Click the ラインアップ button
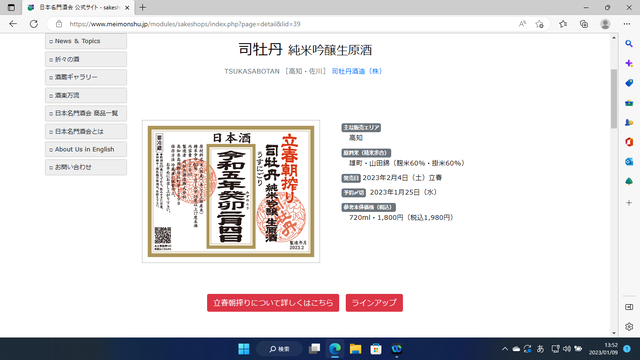 pos(374,303)
